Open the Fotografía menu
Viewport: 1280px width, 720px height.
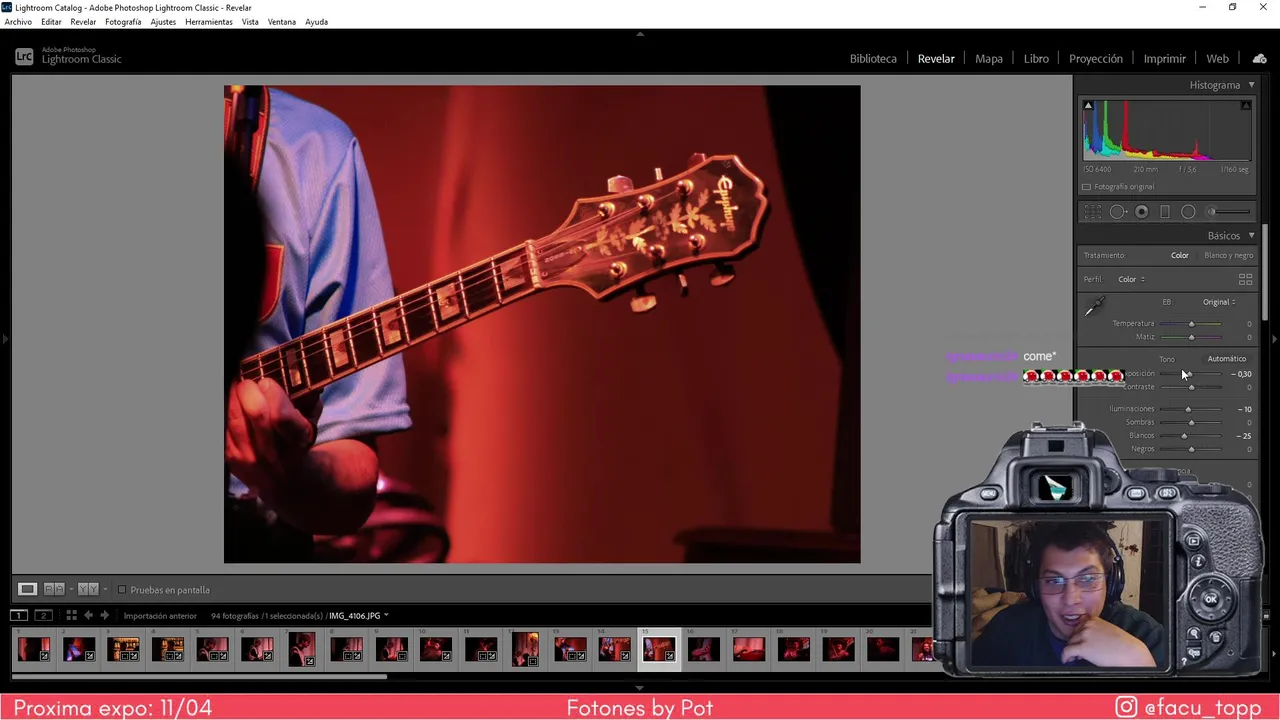pos(123,22)
